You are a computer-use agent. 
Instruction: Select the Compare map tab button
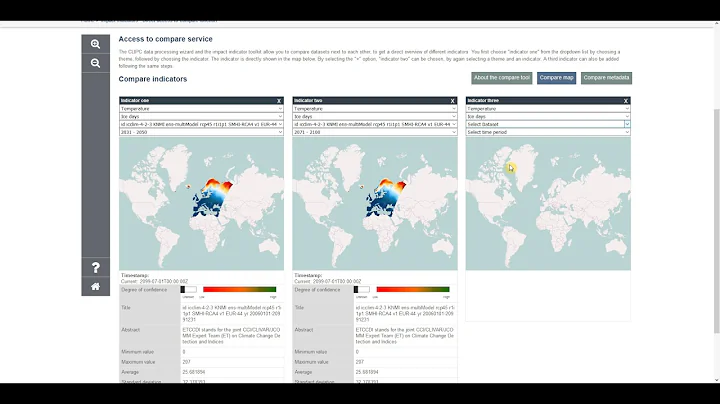coord(556,78)
